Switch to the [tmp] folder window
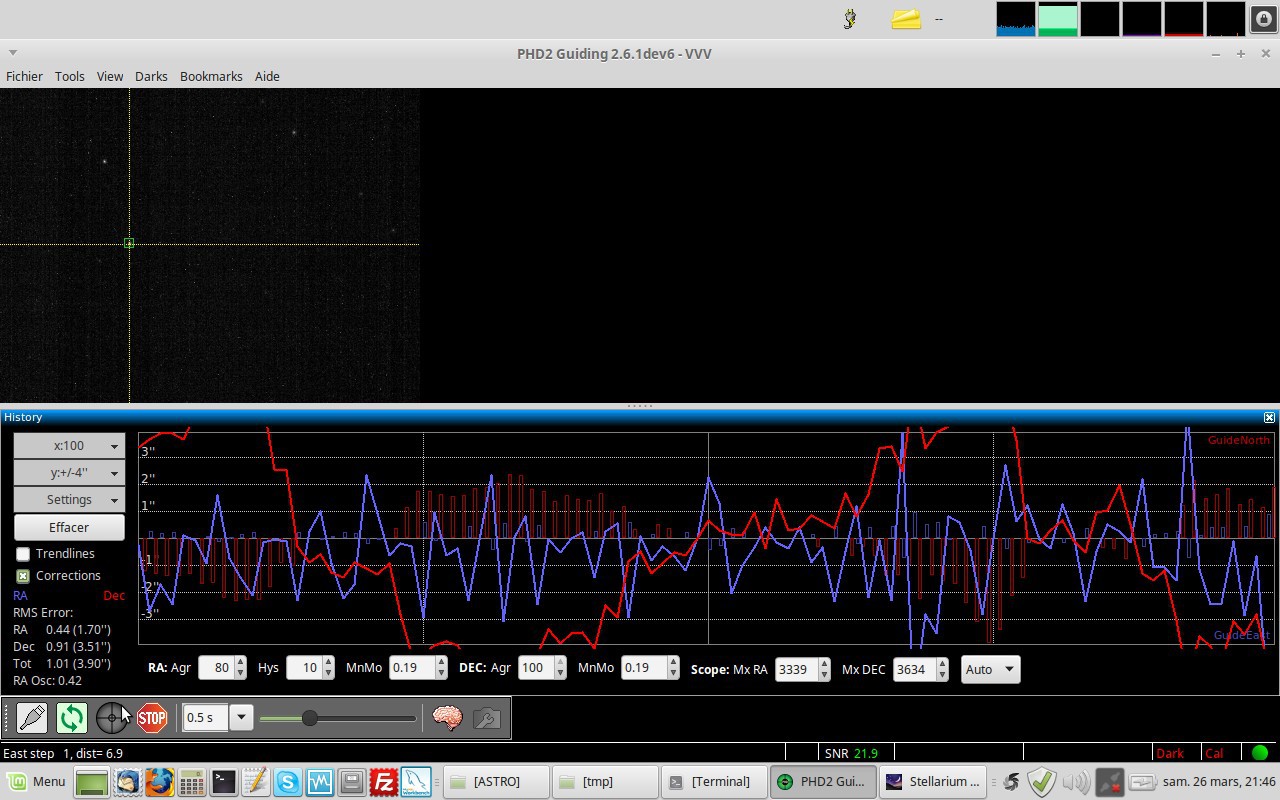Screen dimensions: 1280x800 (606, 782)
